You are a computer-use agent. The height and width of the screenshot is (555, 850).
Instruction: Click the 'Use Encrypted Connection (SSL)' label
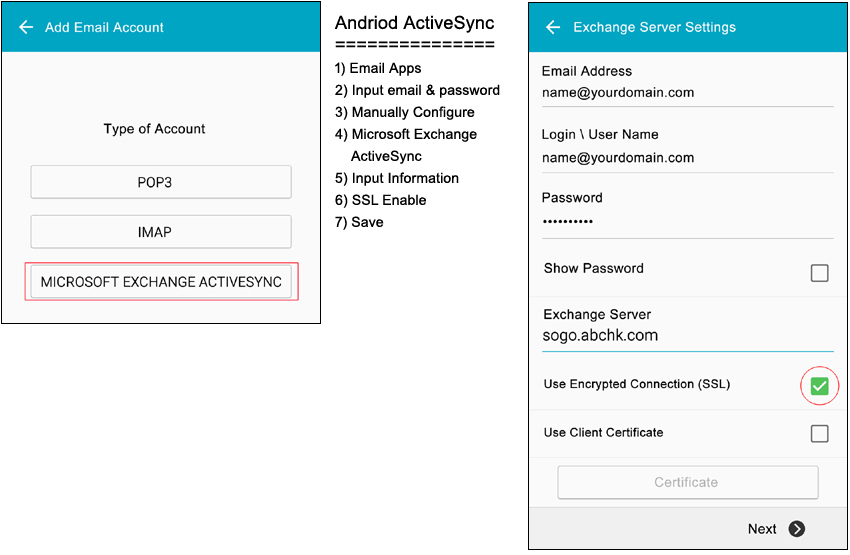pos(637,384)
